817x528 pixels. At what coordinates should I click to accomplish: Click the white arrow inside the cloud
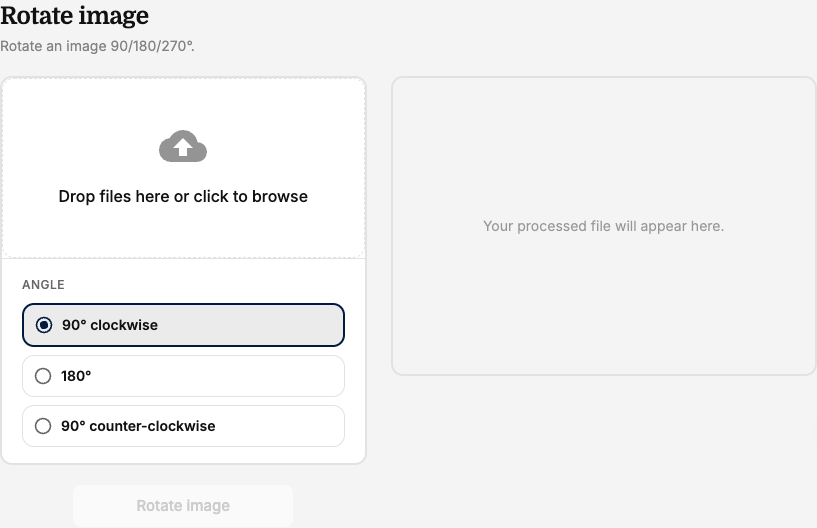(x=182, y=147)
